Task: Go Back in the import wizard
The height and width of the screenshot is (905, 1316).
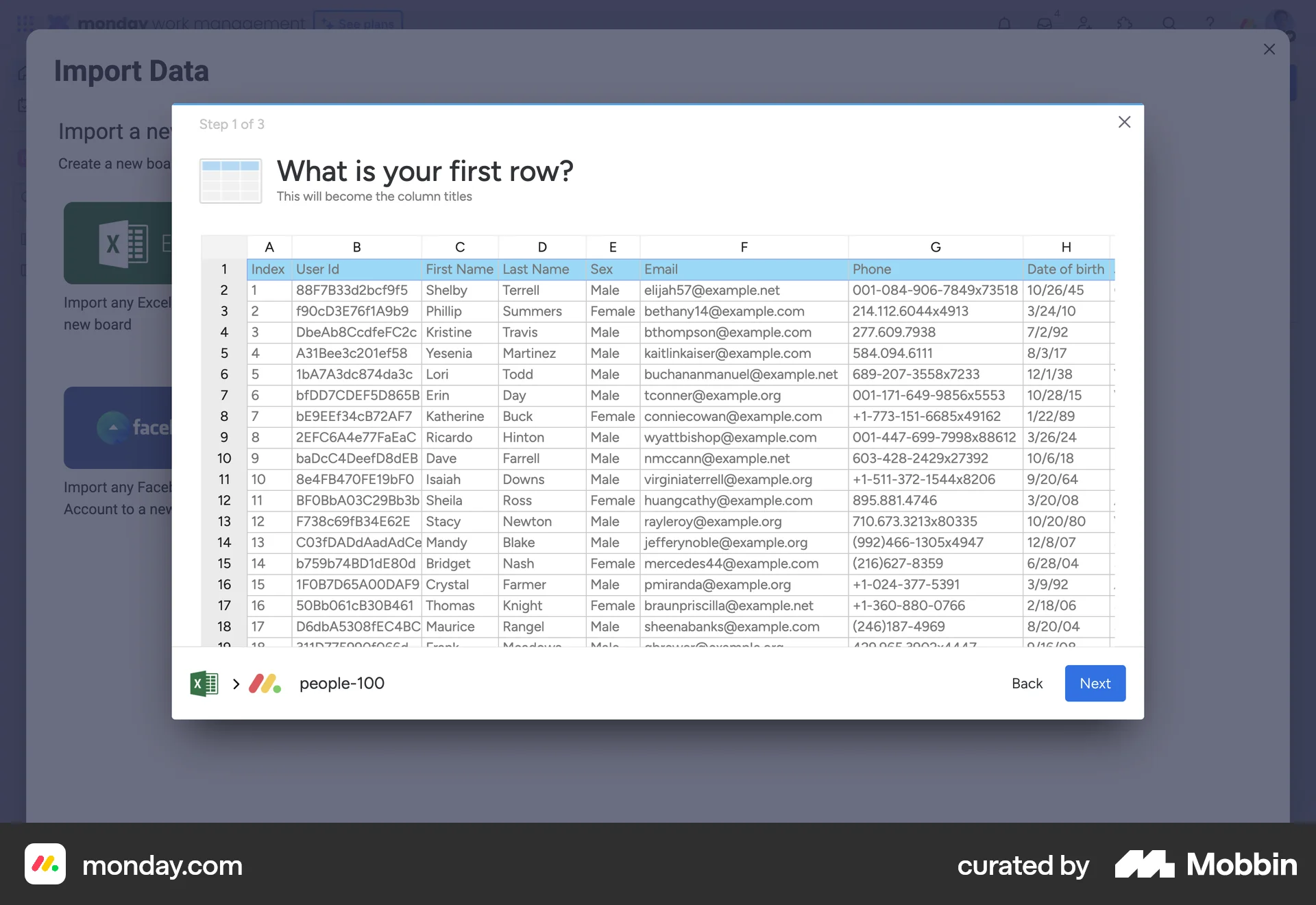Action: point(1027,683)
